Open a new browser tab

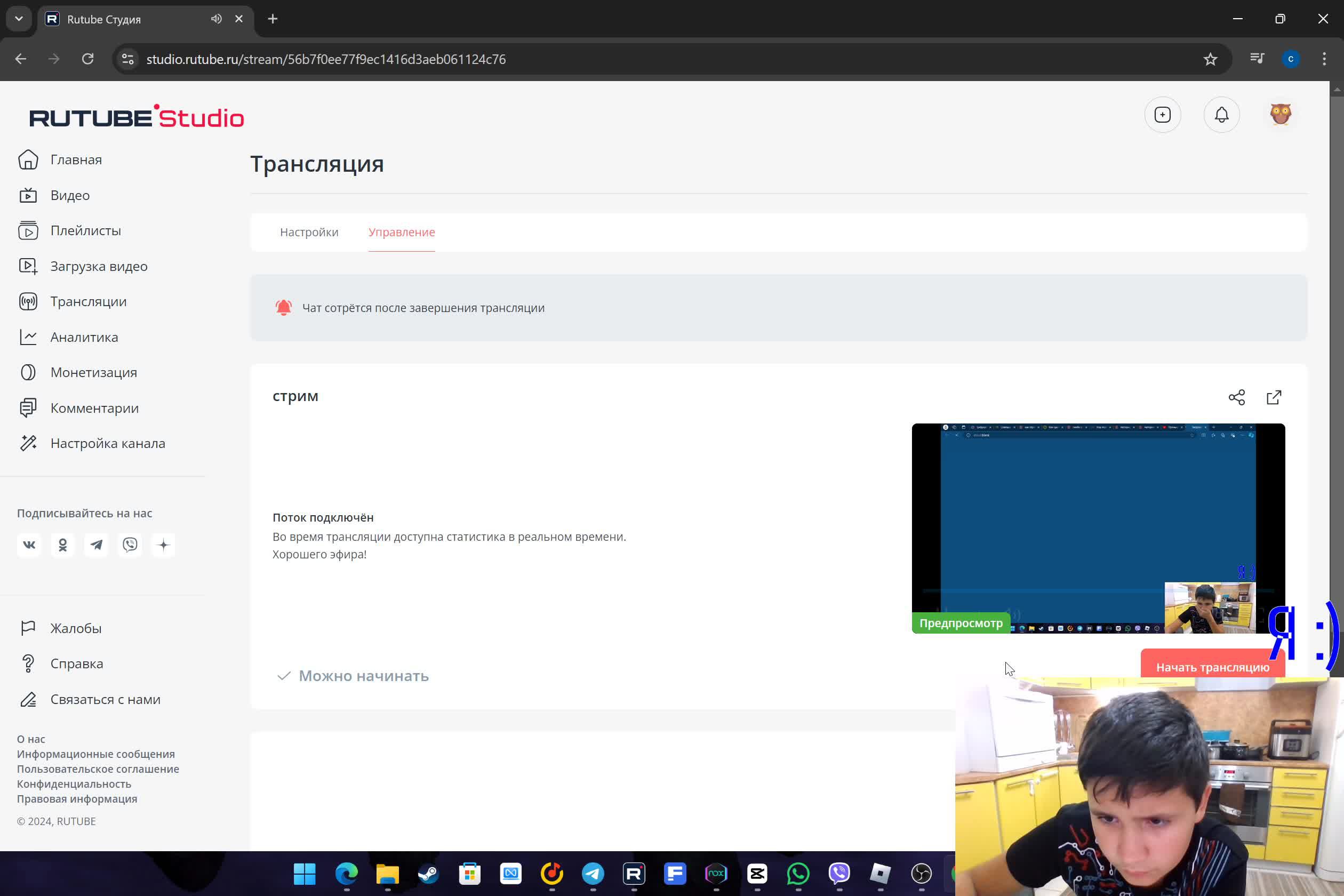(x=273, y=19)
